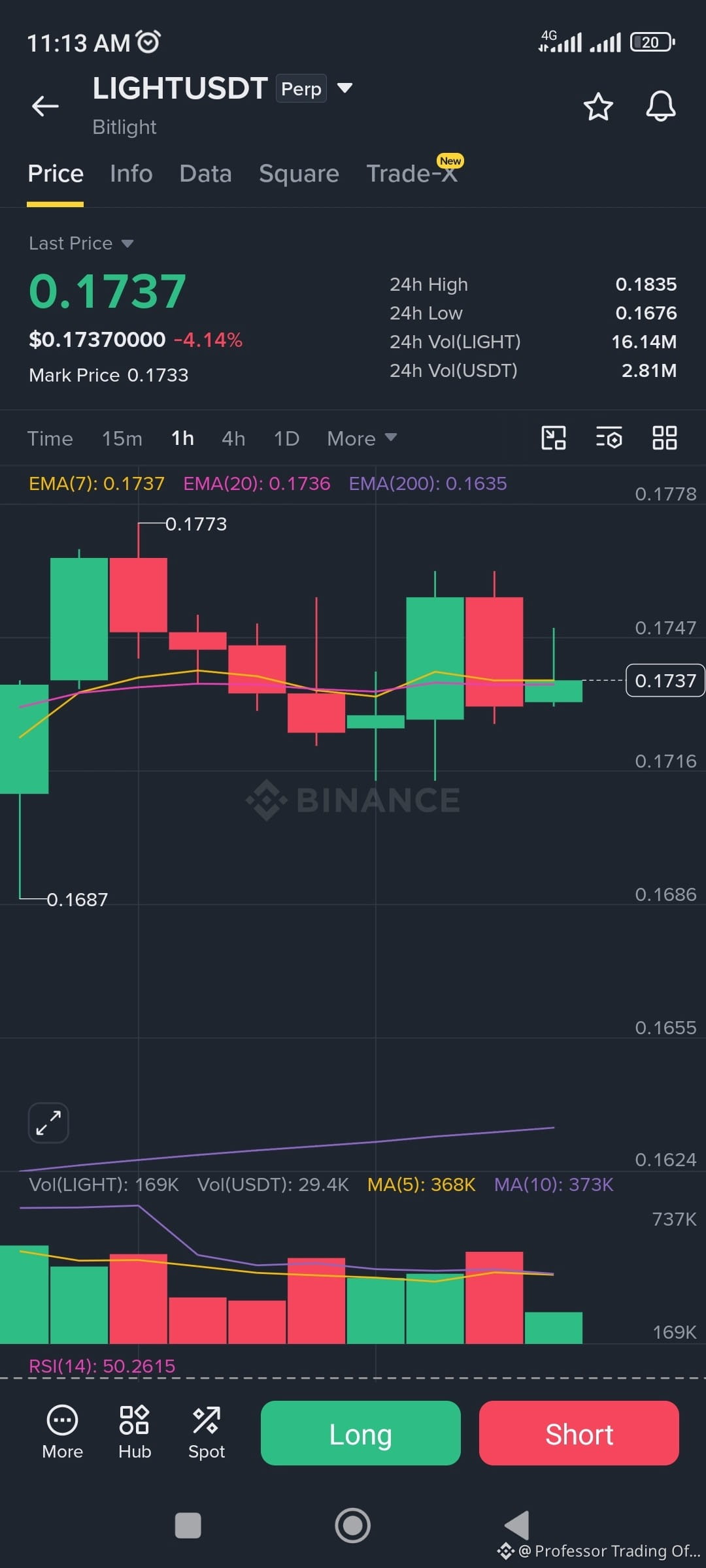Image resolution: width=706 pixels, height=1568 pixels.
Task: Tap the 24h Vol(USDT) value 2.81M
Action: click(649, 370)
